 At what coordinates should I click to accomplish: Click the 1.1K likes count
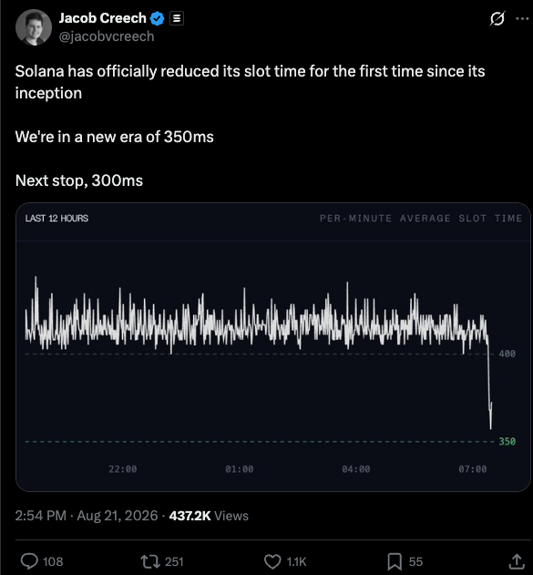[296, 562]
